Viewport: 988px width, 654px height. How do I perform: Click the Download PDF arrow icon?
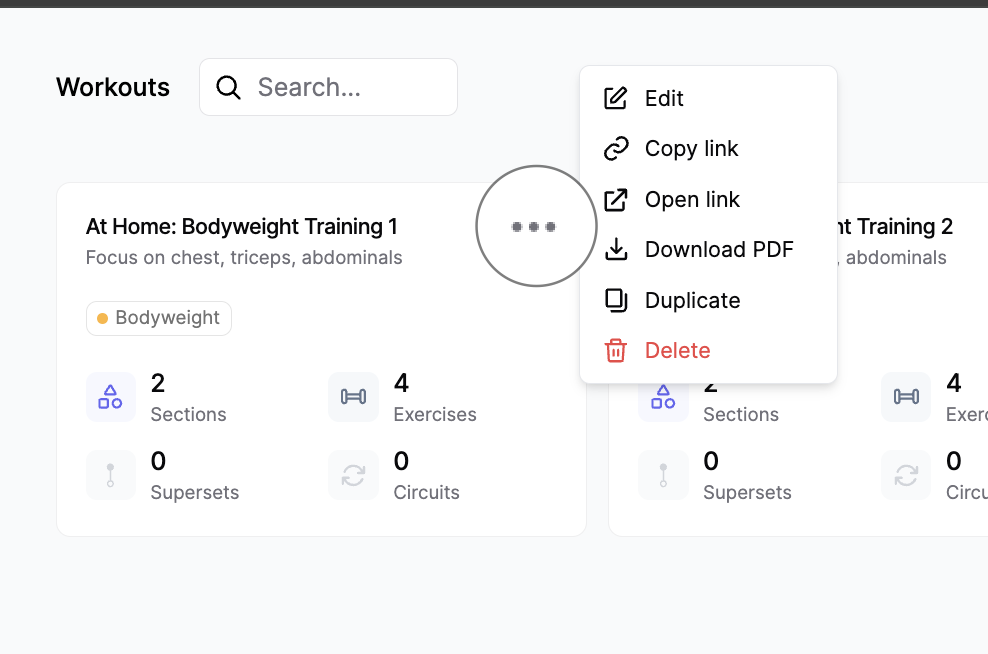(616, 249)
